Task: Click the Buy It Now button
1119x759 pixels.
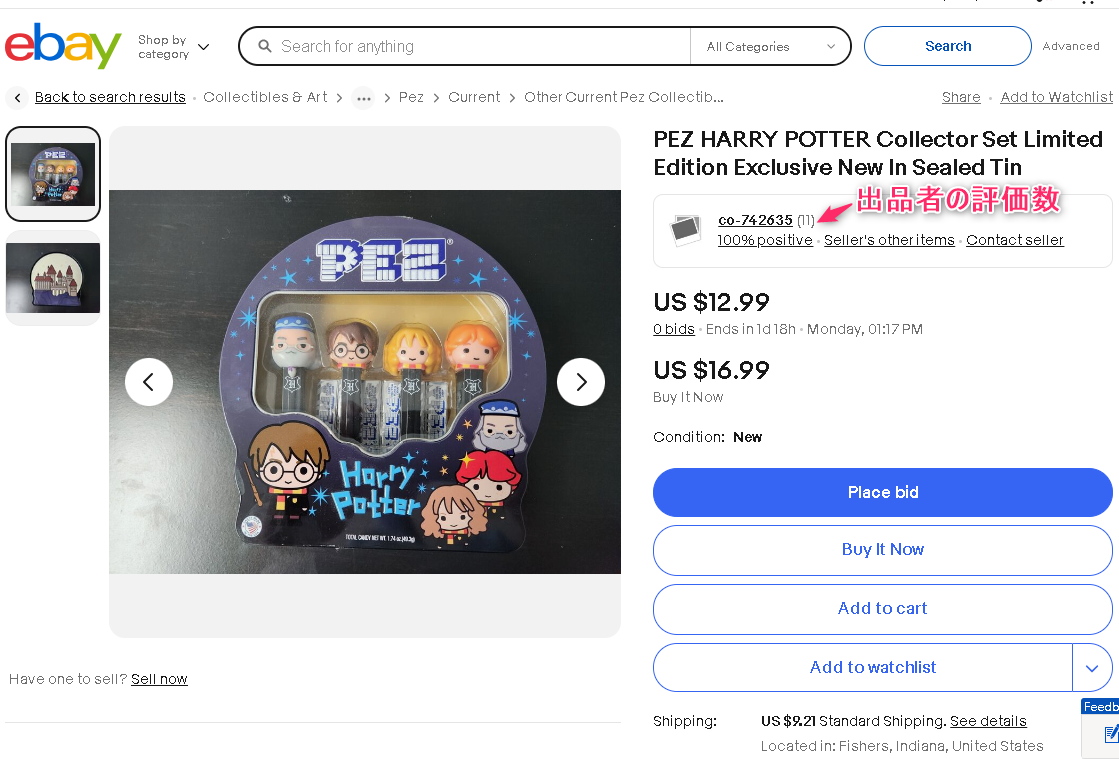Action: [882, 550]
